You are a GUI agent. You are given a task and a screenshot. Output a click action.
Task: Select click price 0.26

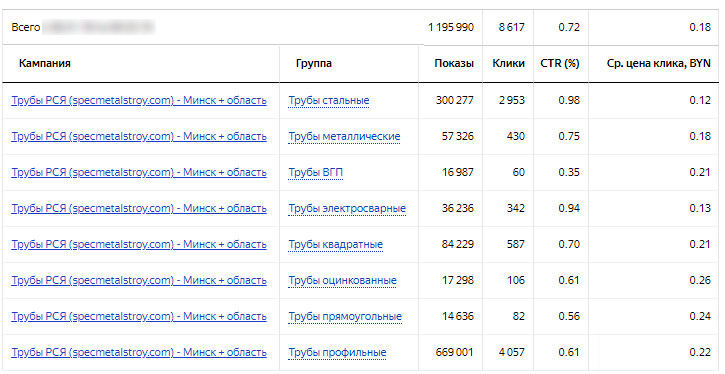[700, 281]
